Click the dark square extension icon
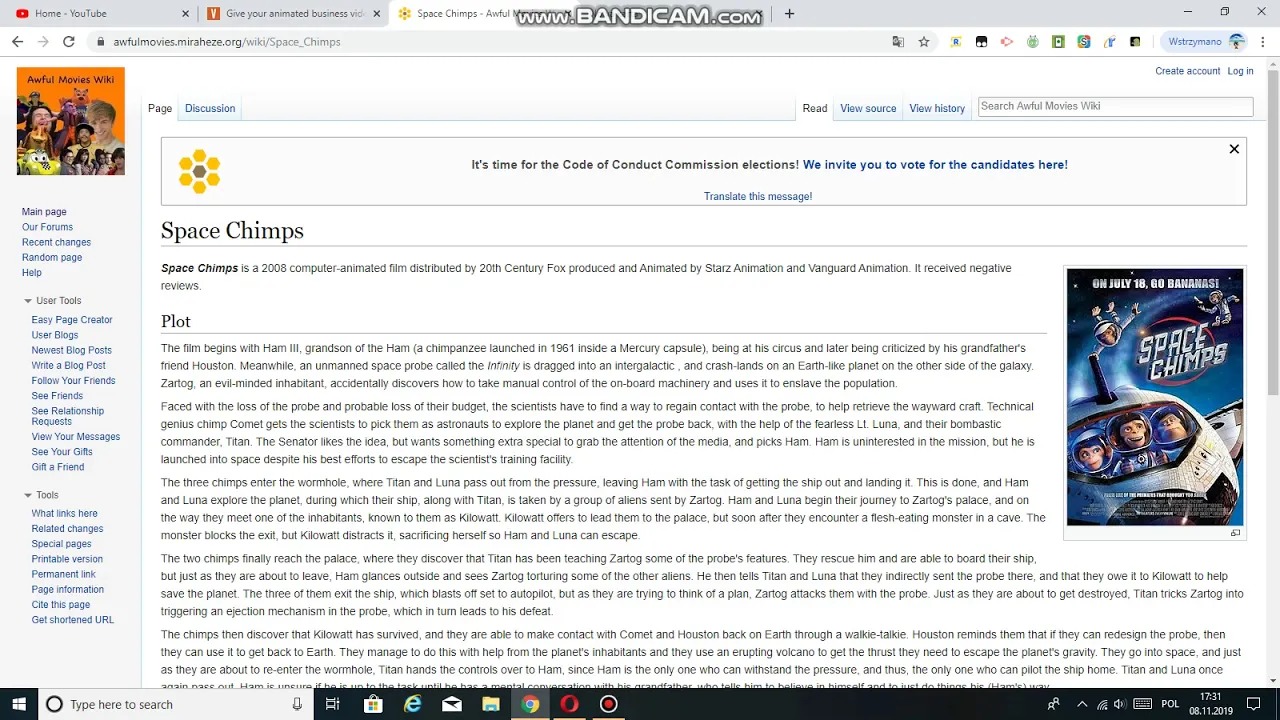 [1135, 42]
